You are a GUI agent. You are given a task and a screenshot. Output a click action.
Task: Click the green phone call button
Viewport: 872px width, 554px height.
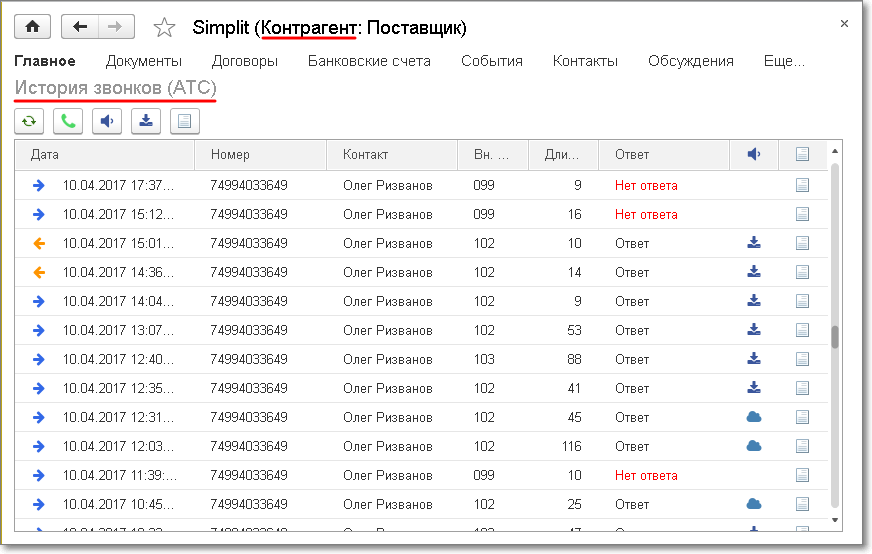[68, 121]
